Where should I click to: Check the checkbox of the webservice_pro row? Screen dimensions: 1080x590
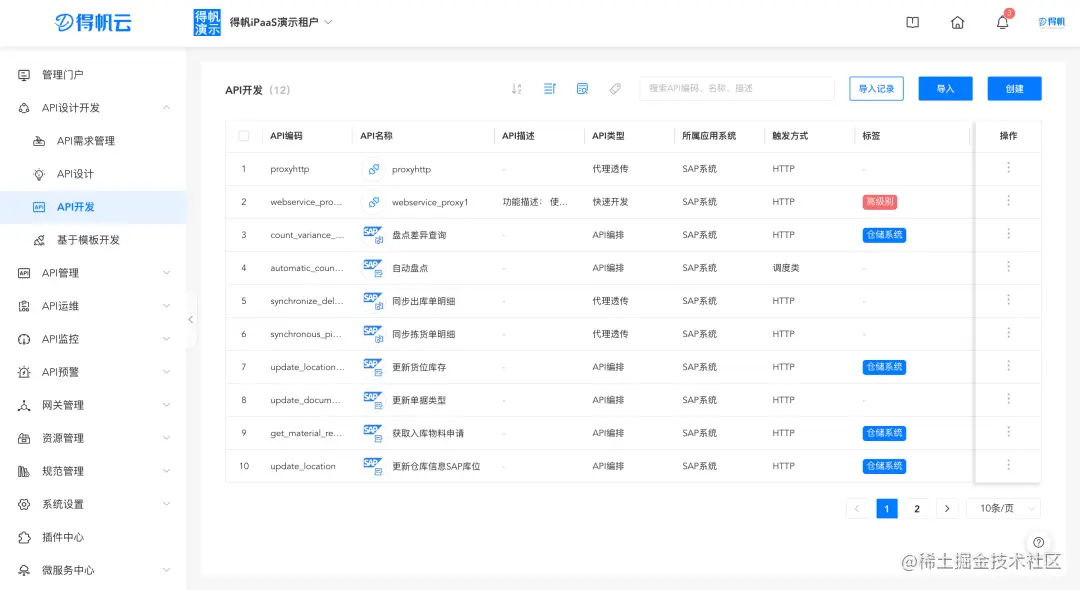tap(244, 201)
